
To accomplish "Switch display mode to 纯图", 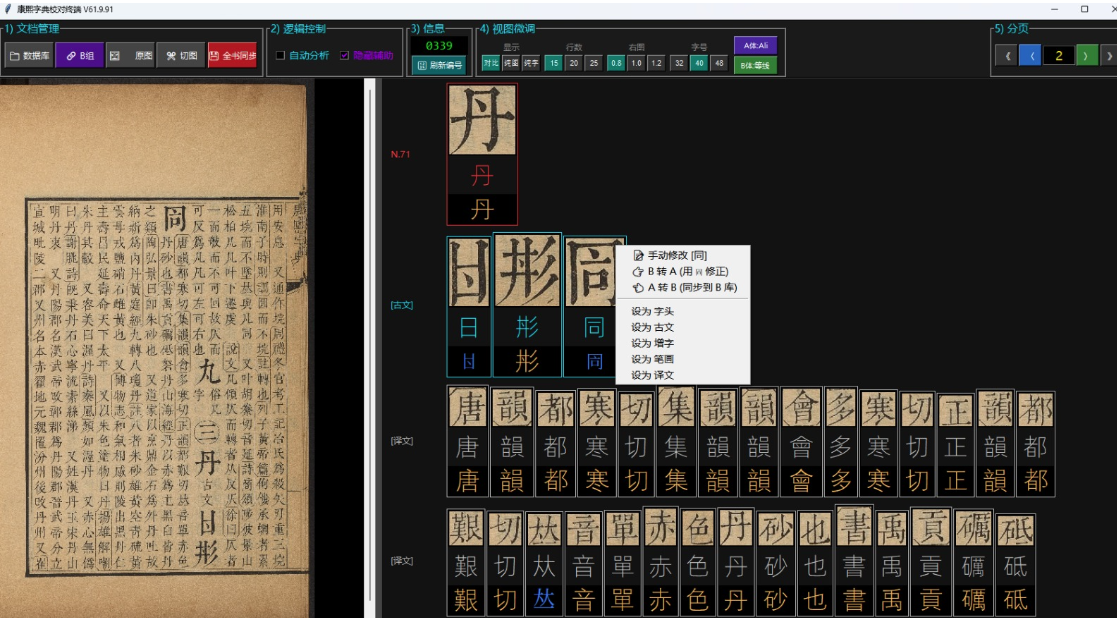I will 511,63.
